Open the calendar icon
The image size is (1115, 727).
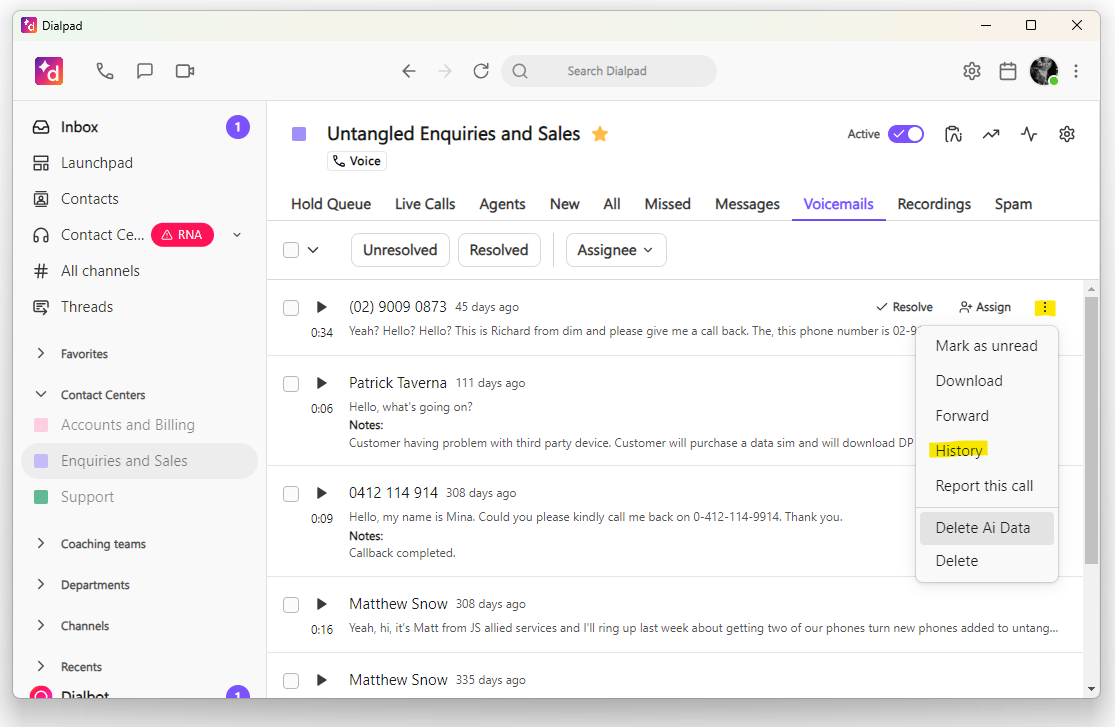click(x=1008, y=71)
